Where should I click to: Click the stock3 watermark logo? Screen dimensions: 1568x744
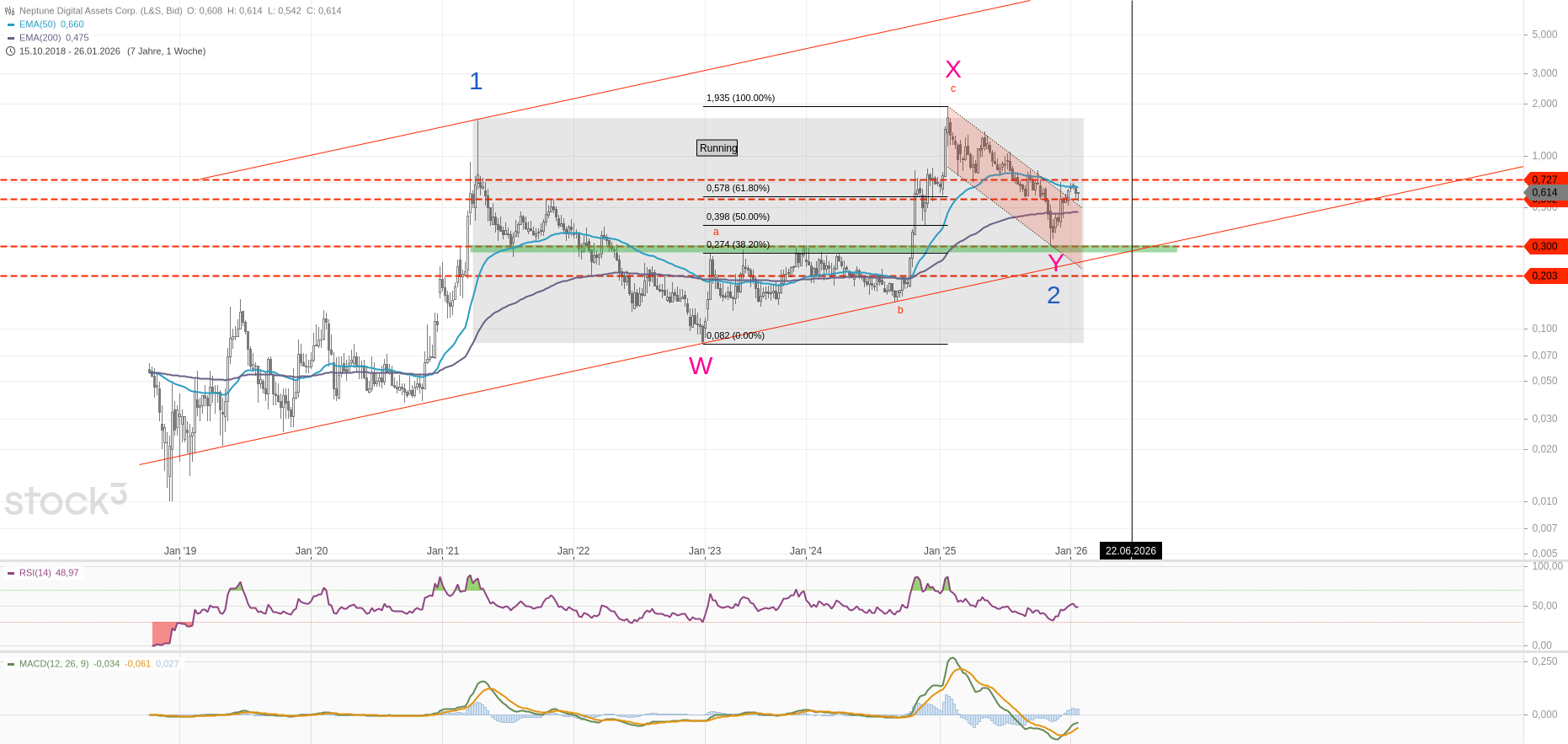[66, 500]
